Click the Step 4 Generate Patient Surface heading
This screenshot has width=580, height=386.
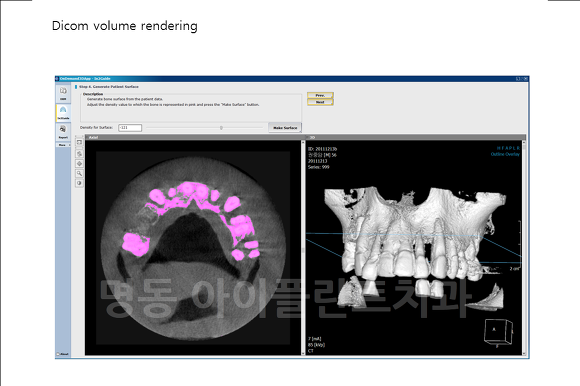[108, 87]
